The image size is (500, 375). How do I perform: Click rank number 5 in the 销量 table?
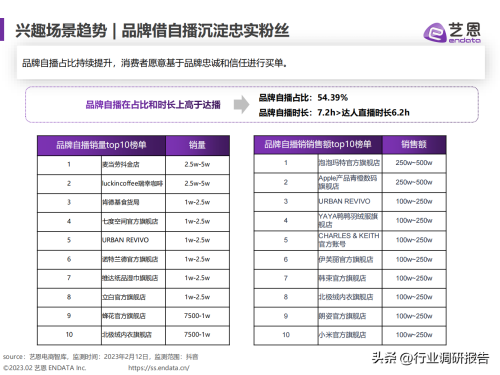(69, 240)
